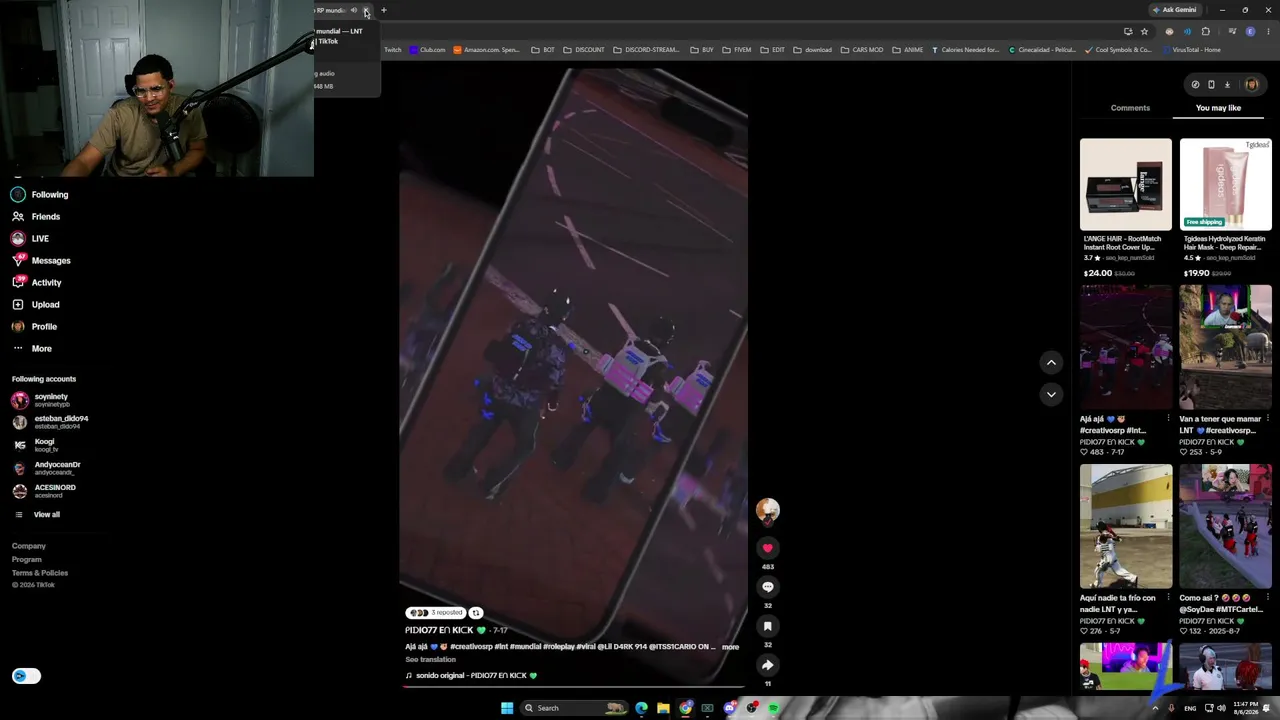Share the video using the arrow icon
Image resolution: width=1280 pixels, height=720 pixels.
[x=768, y=665]
